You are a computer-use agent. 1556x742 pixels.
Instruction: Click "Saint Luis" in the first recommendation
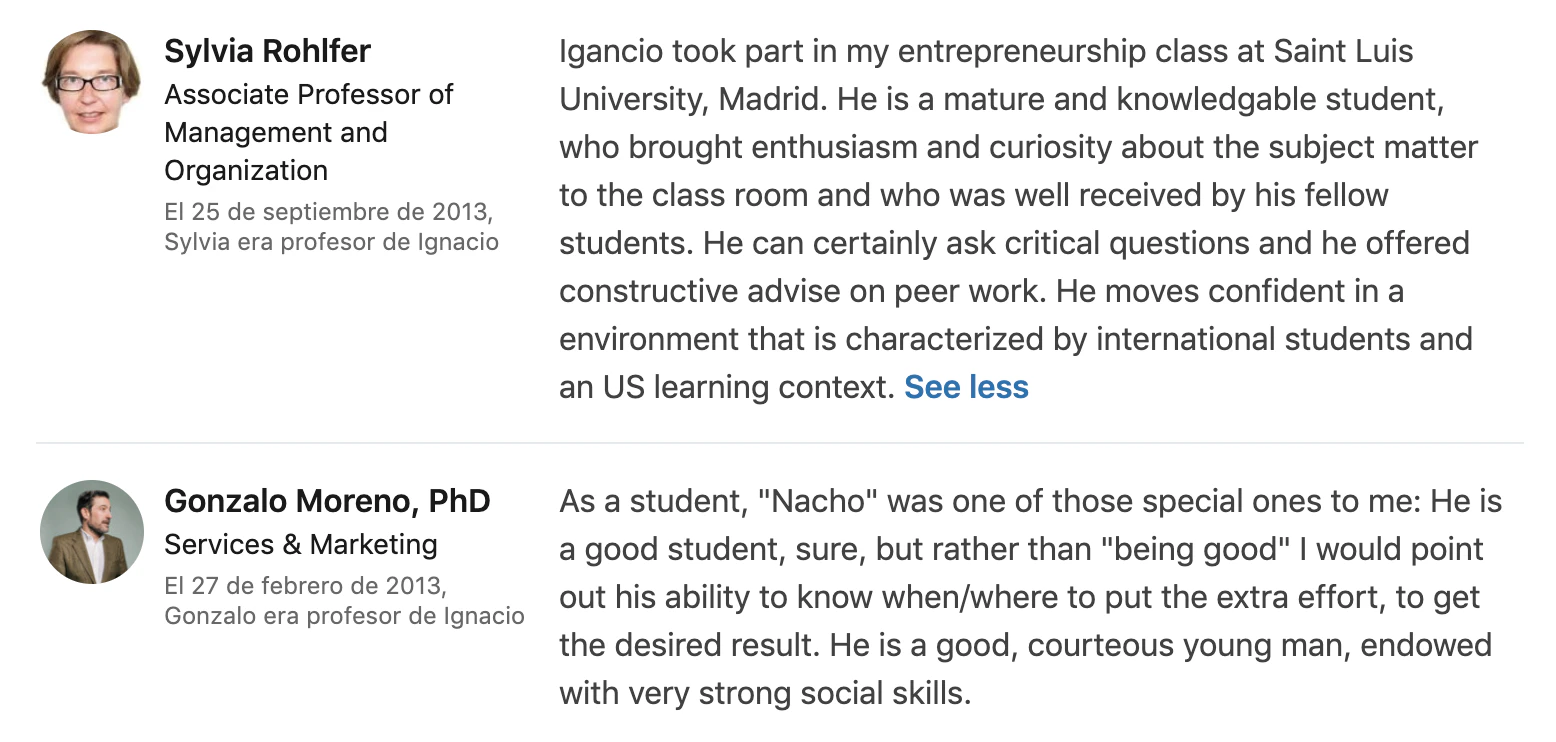tap(1343, 51)
